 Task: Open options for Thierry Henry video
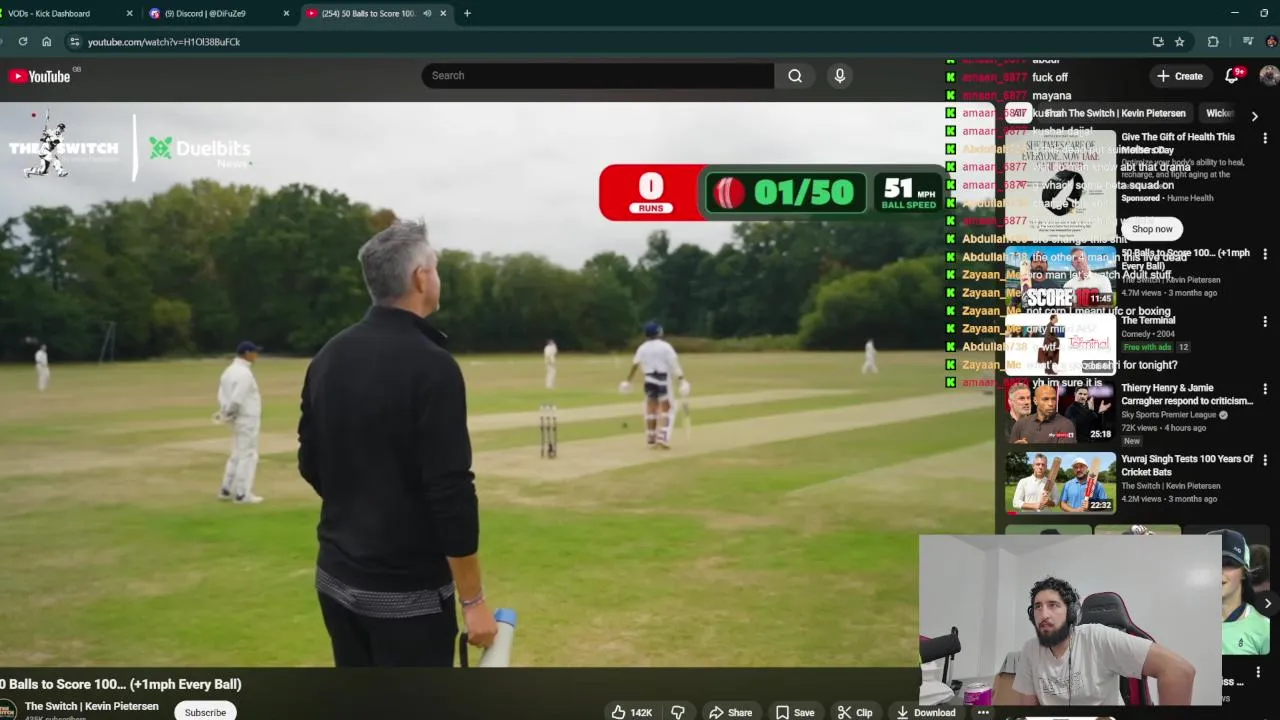point(1265,389)
